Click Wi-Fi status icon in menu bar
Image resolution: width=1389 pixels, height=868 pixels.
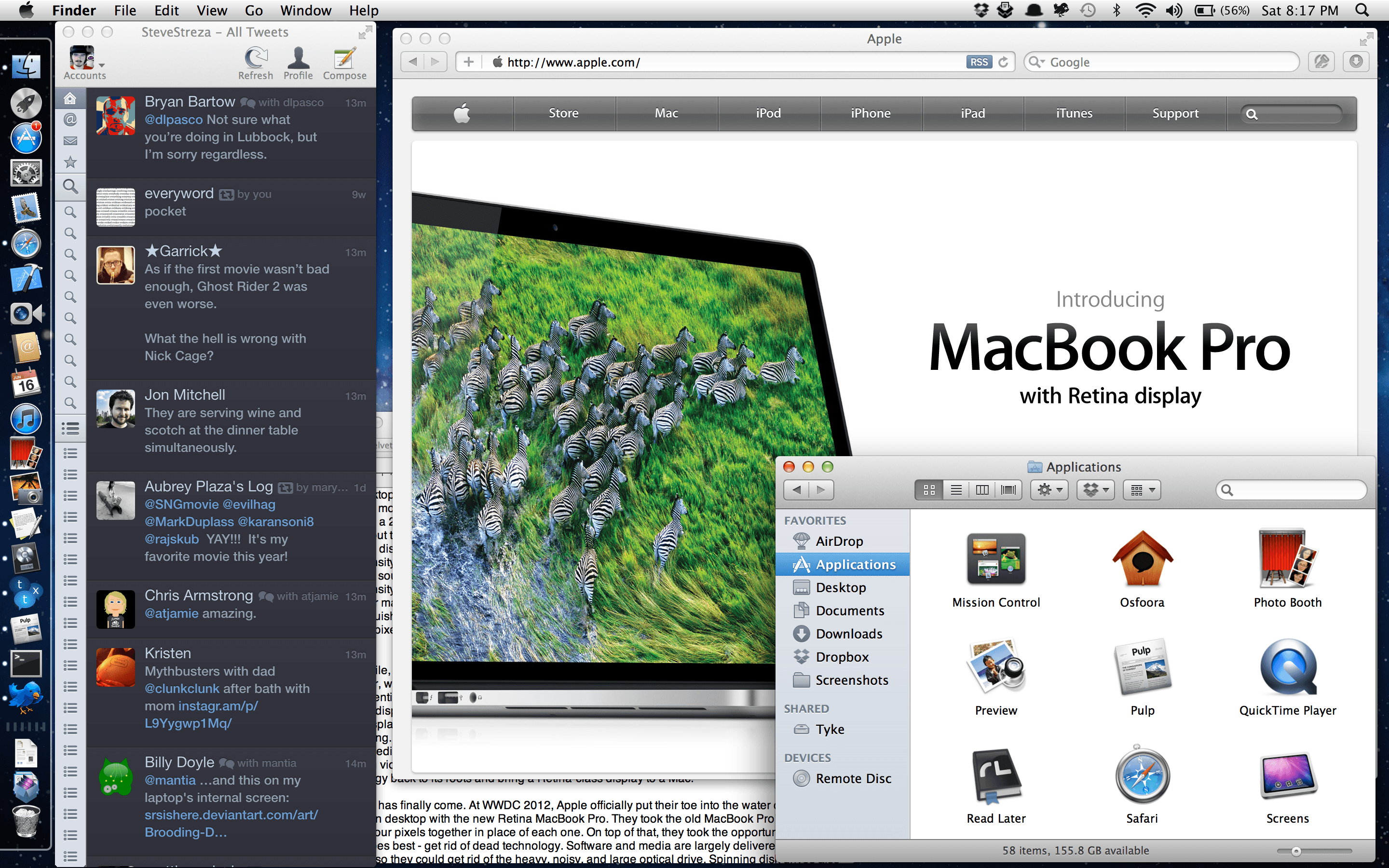pos(1145,10)
